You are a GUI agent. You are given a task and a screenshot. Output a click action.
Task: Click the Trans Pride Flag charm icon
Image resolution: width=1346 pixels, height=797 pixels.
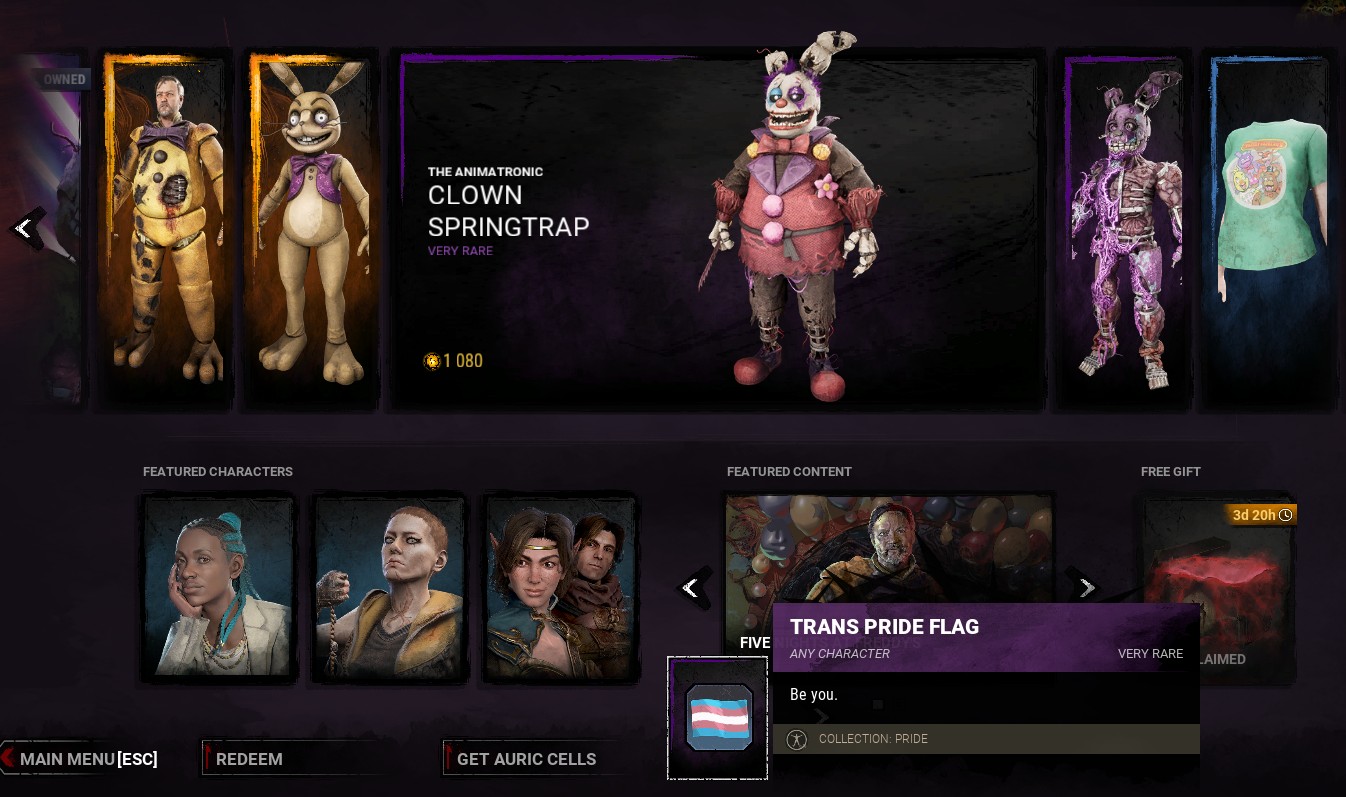tap(718, 717)
